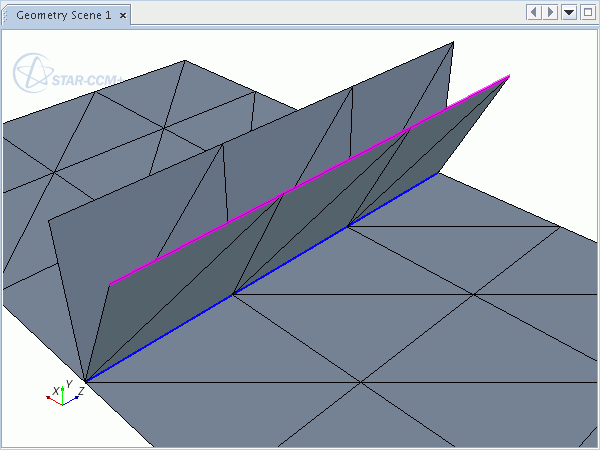The image size is (600, 450).
Task: Click the red X axis of the triad
Action: [54, 398]
